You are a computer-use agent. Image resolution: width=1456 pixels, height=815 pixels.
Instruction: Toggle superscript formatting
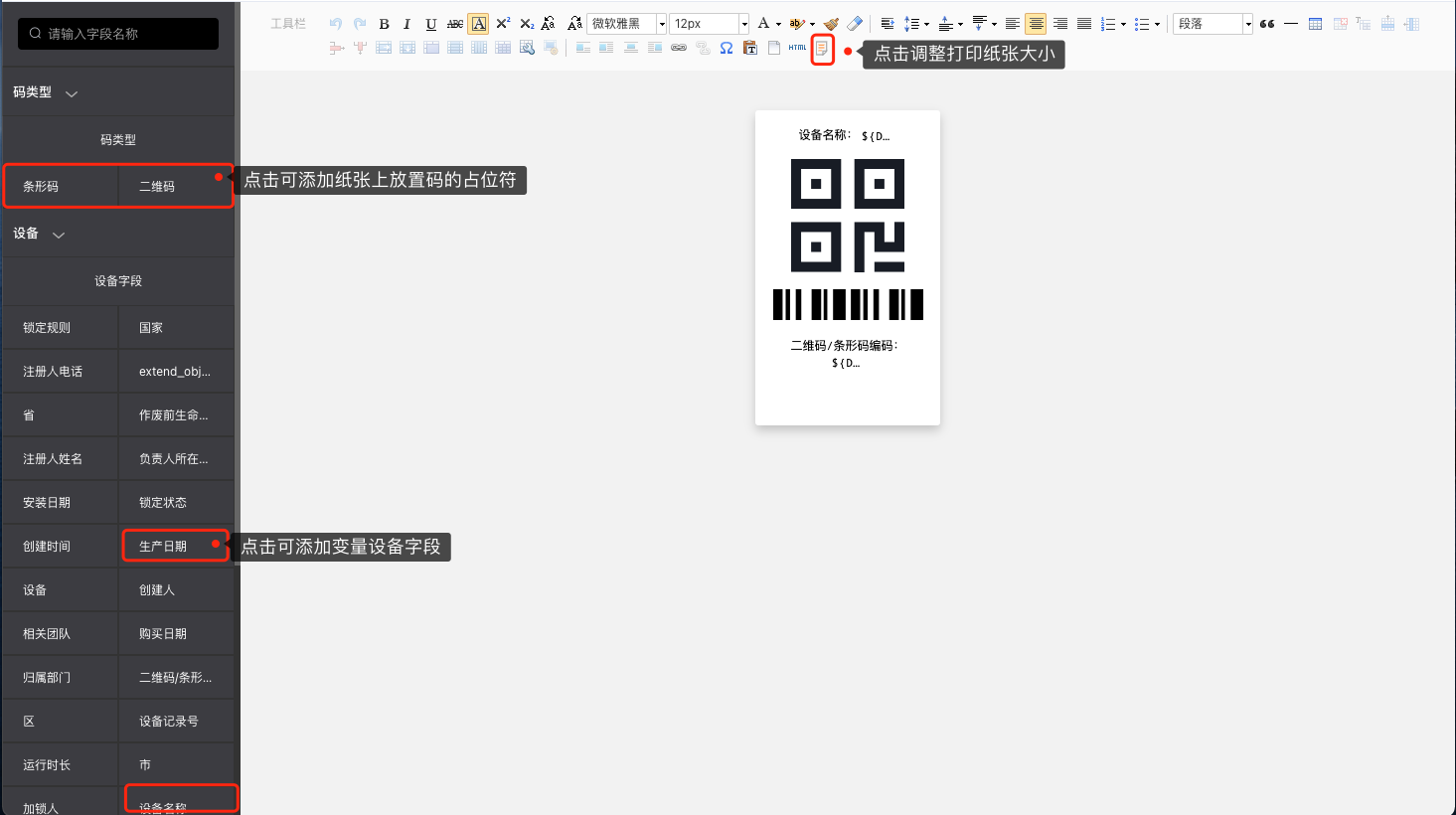[x=503, y=24]
